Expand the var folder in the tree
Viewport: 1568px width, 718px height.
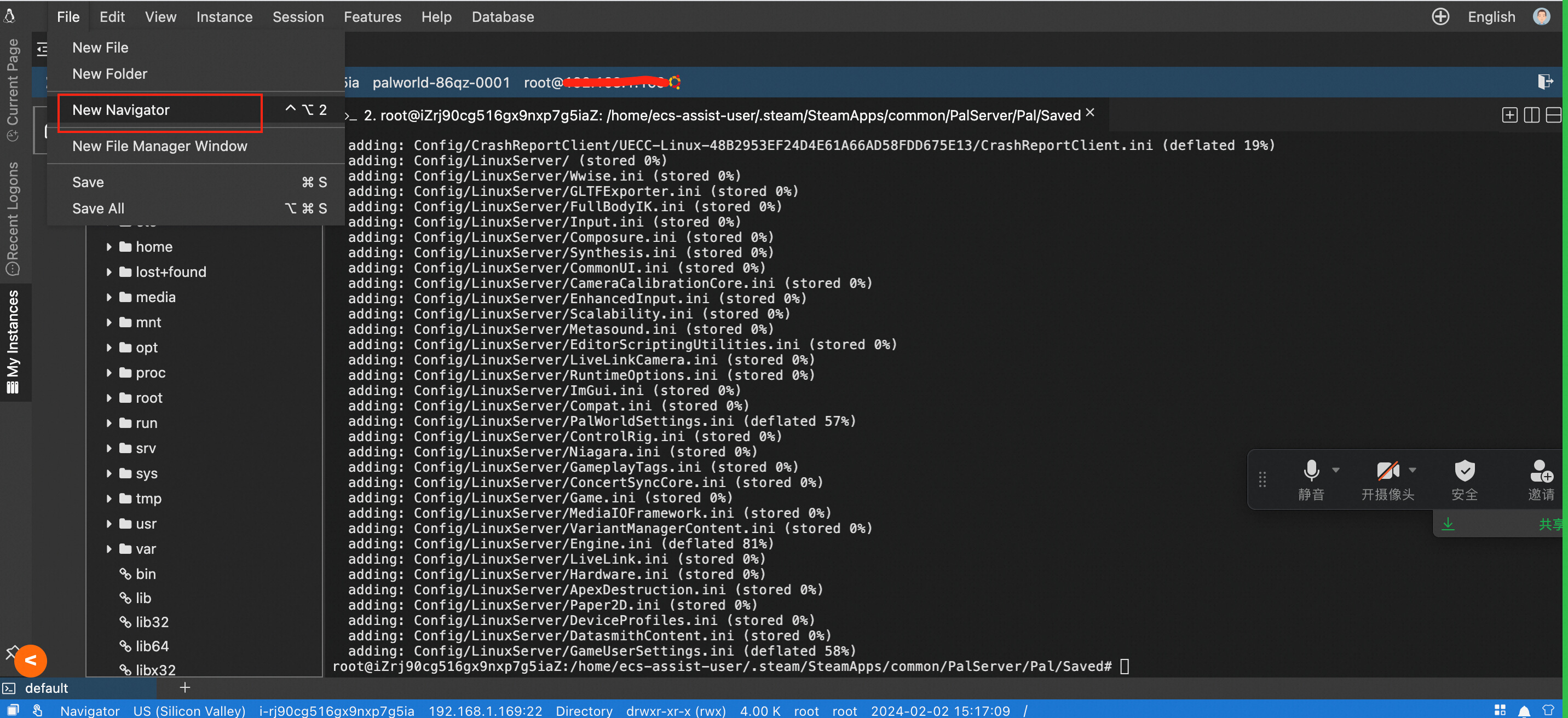(x=109, y=548)
